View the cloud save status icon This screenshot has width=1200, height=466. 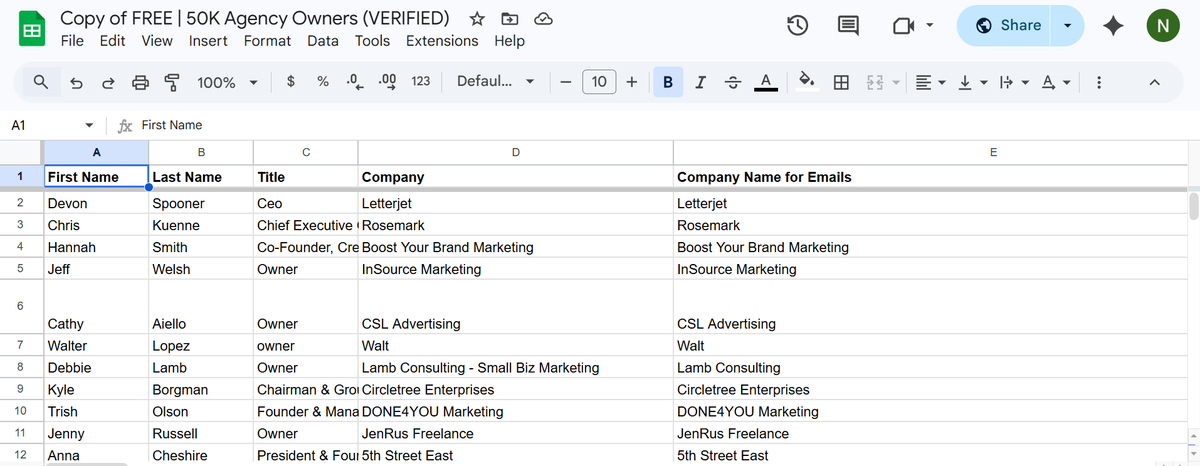point(543,19)
